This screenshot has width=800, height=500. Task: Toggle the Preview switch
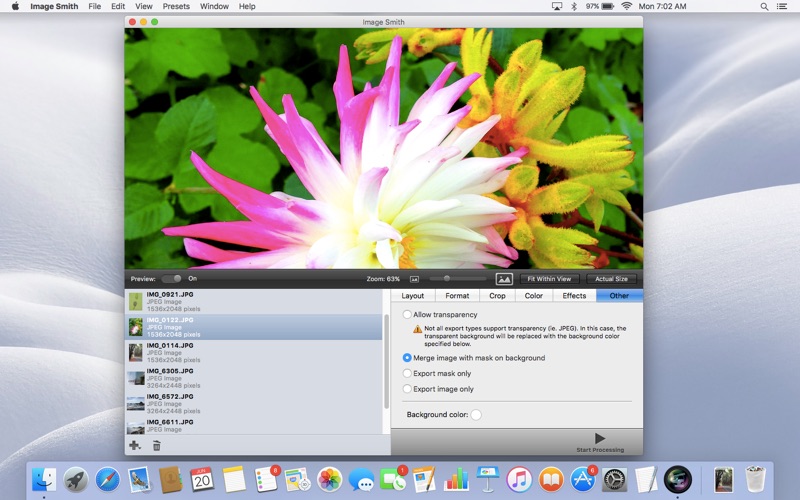point(171,279)
